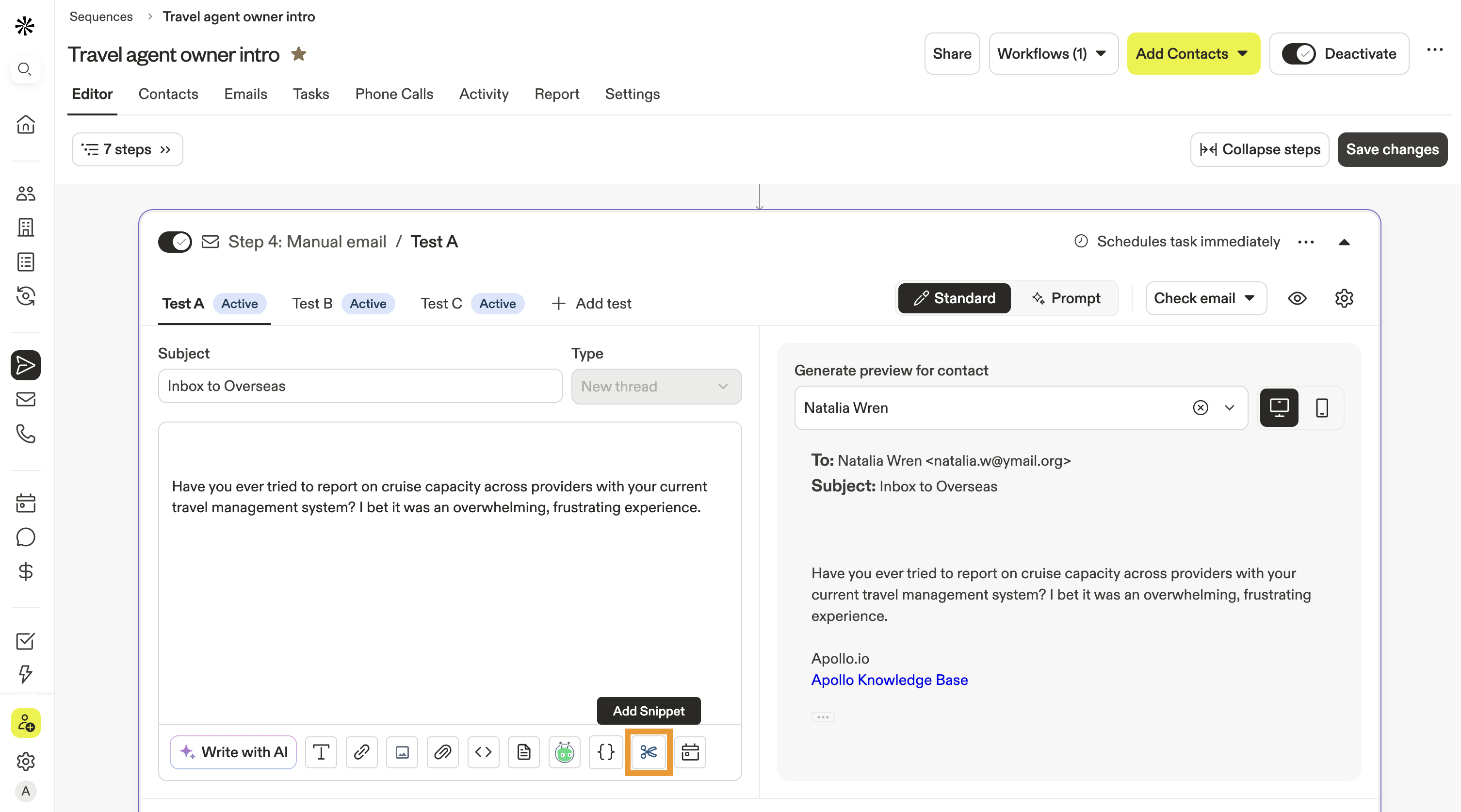Click the insert link icon in toolbar

(x=361, y=752)
